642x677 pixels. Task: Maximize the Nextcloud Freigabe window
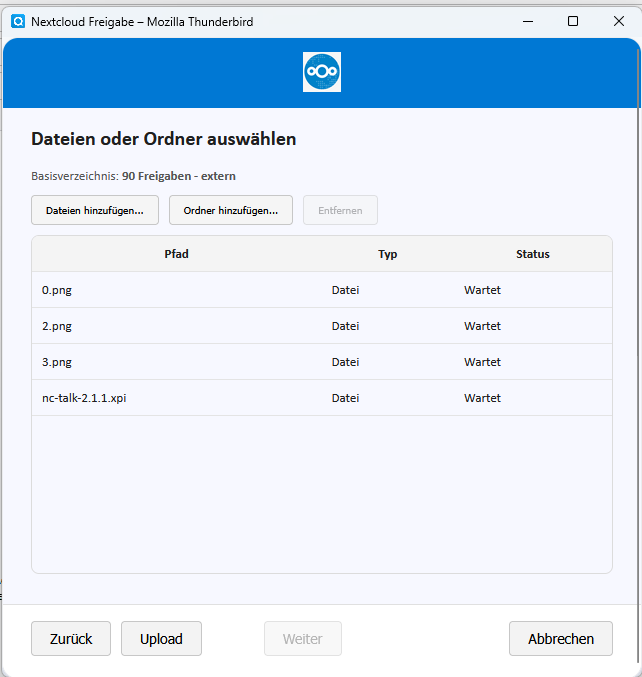pyautogui.click(x=573, y=21)
